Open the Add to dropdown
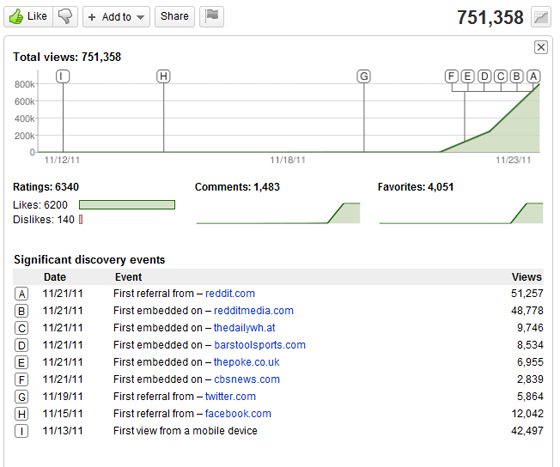Viewport: 560px width, 467px height. coord(116,16)
